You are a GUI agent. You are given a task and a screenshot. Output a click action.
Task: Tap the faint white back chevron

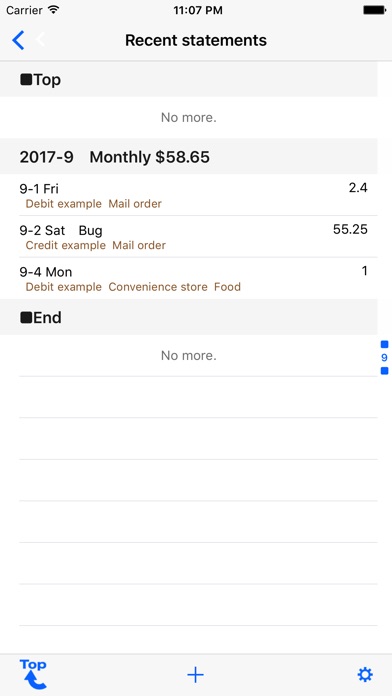pos(40,40)
